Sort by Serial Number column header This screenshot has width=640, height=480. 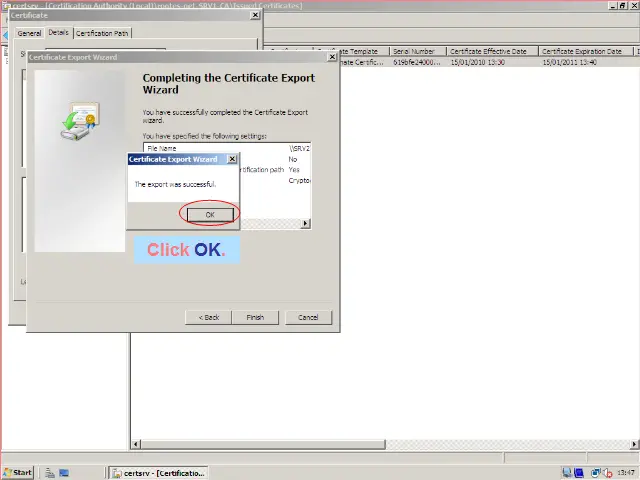[417, 51]
